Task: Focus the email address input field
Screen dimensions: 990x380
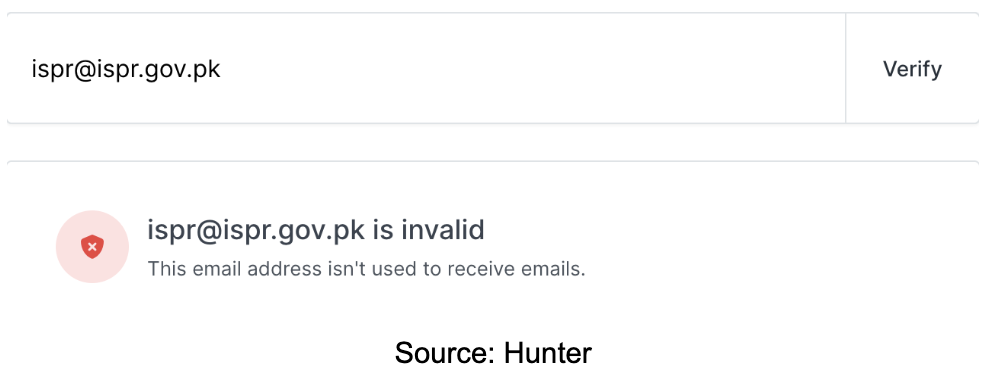Action: click(426, 68)
